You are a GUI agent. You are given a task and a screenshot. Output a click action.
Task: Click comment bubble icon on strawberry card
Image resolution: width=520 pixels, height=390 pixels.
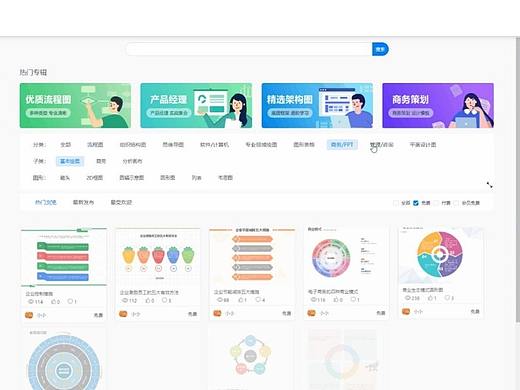pos(164,300)
